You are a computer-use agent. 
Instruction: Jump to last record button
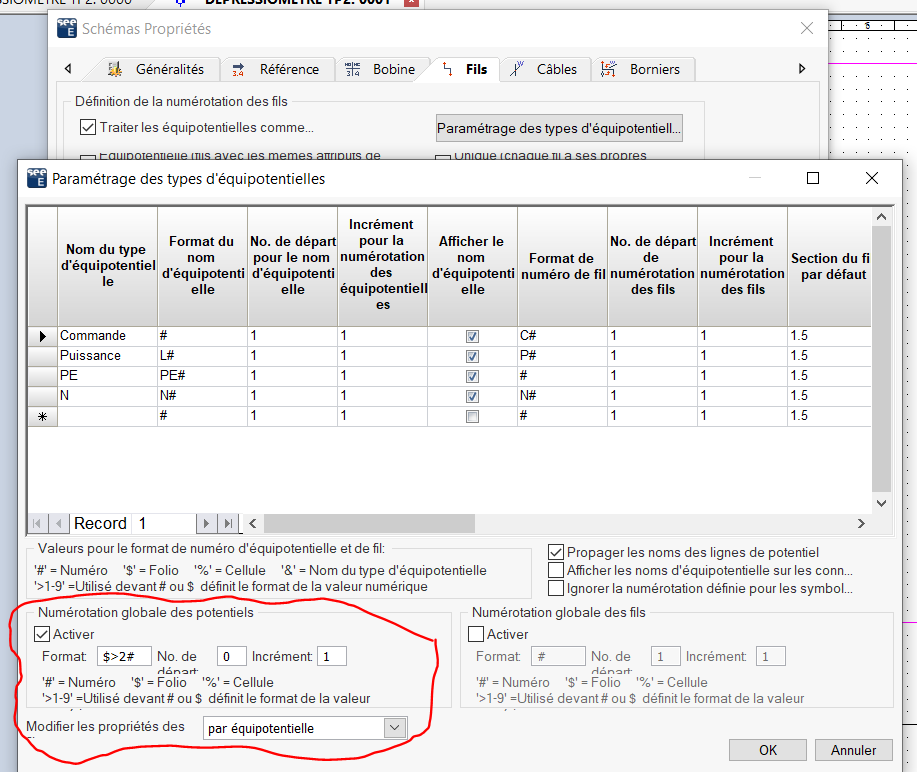tap(229, 523)
